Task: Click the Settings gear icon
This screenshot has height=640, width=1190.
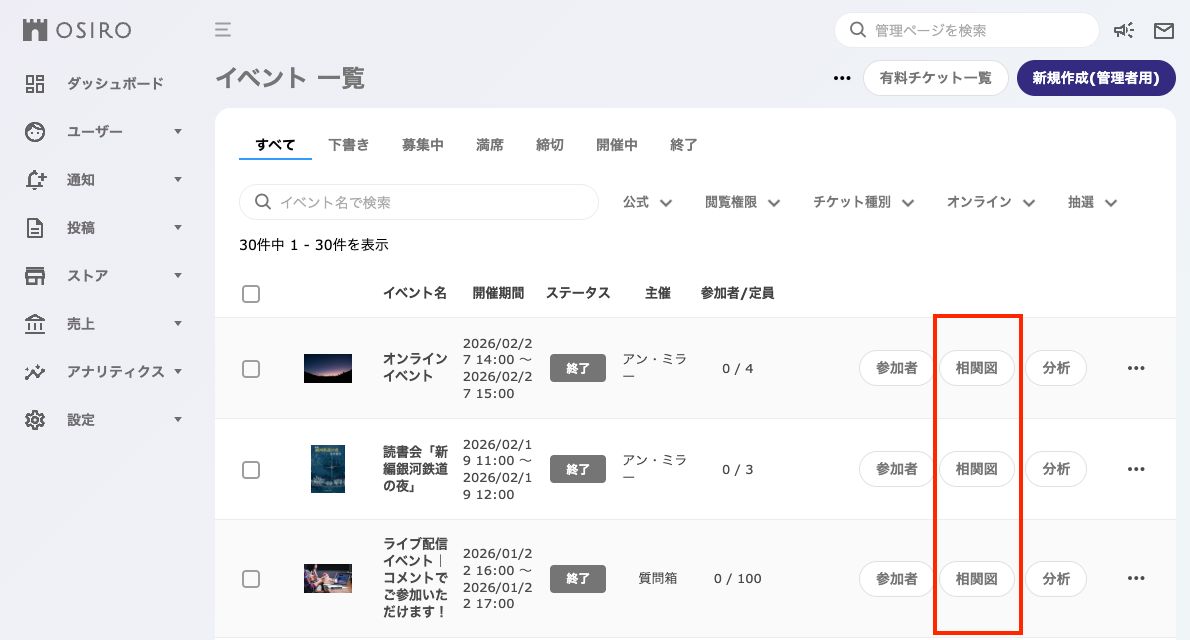Action: [35, 420]
